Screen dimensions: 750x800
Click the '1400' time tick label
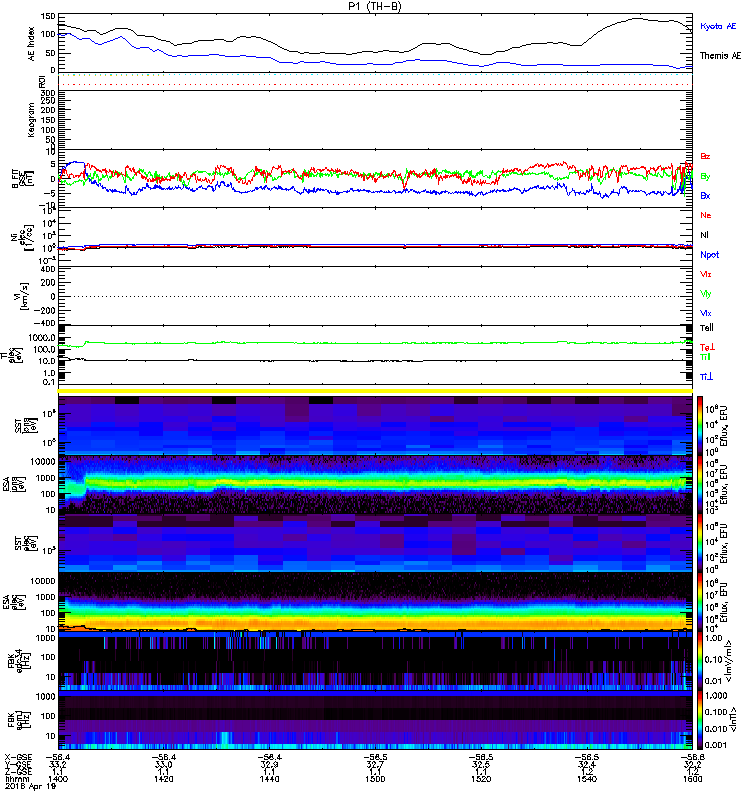click(x=58, y=779)
